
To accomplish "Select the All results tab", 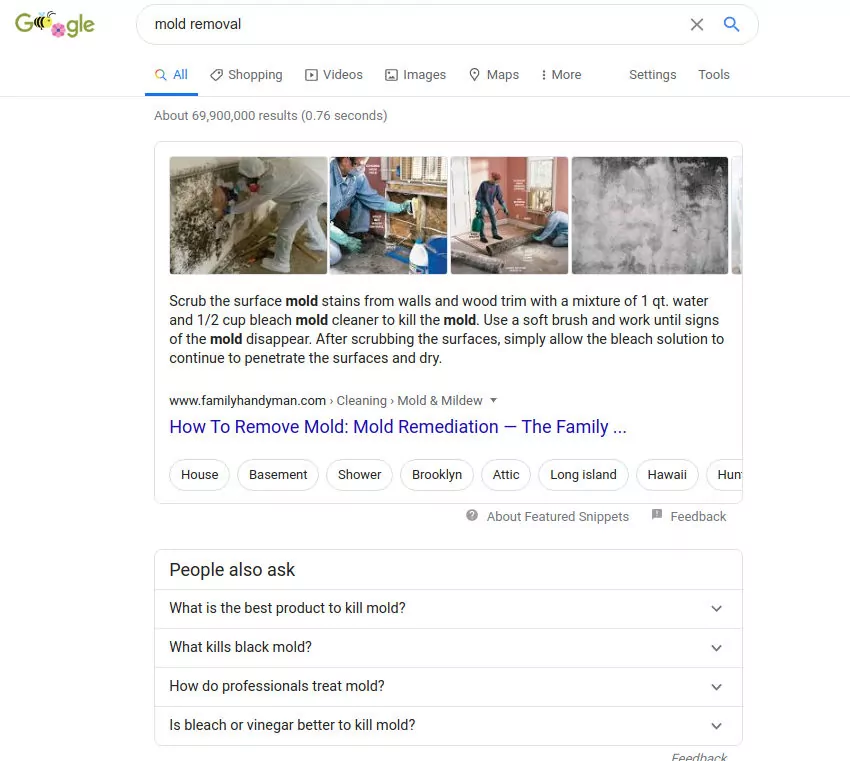I will (x=171, y=75).
